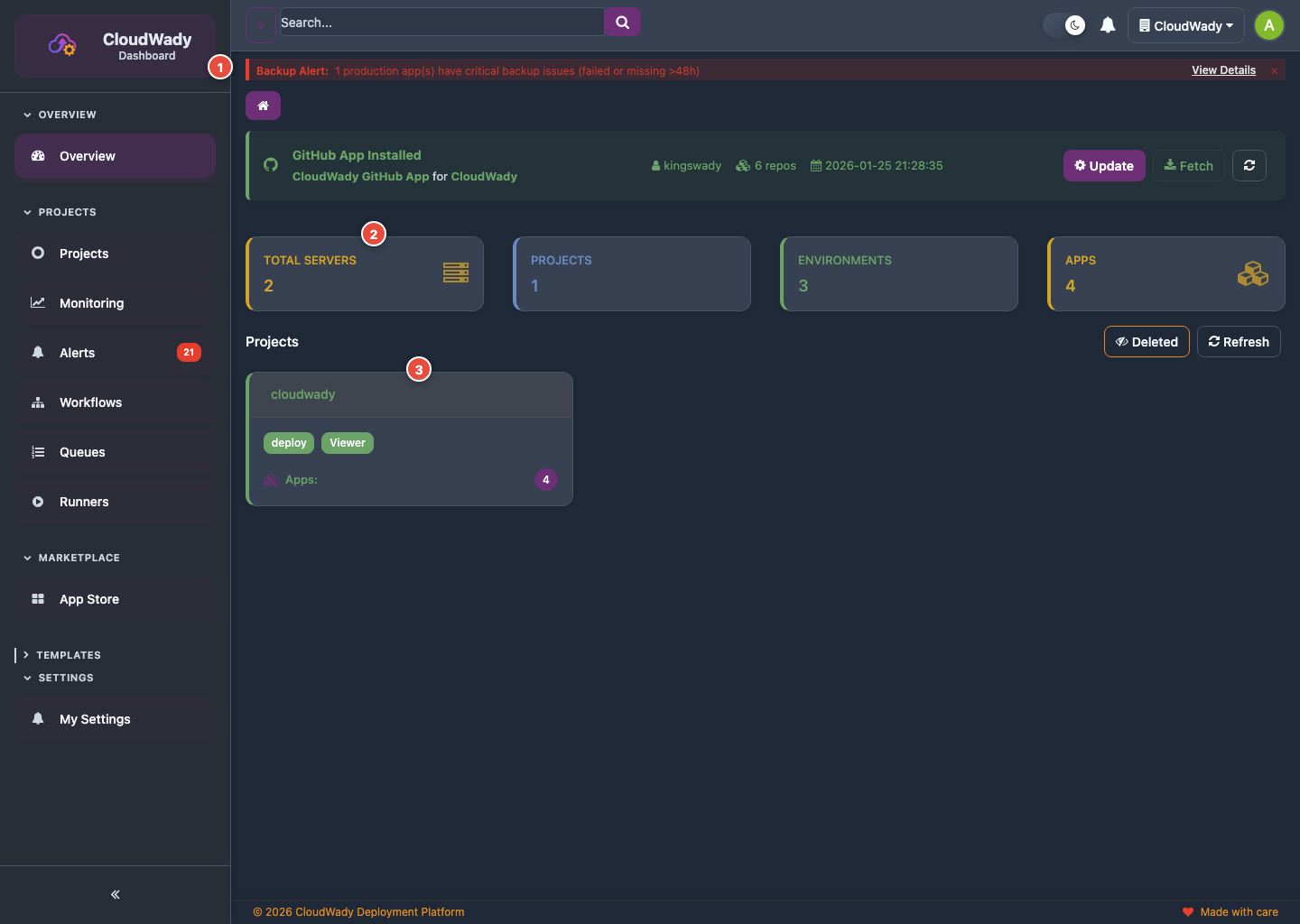
Task: Click the search magnifier icon
Action: [x=622, y=22]
